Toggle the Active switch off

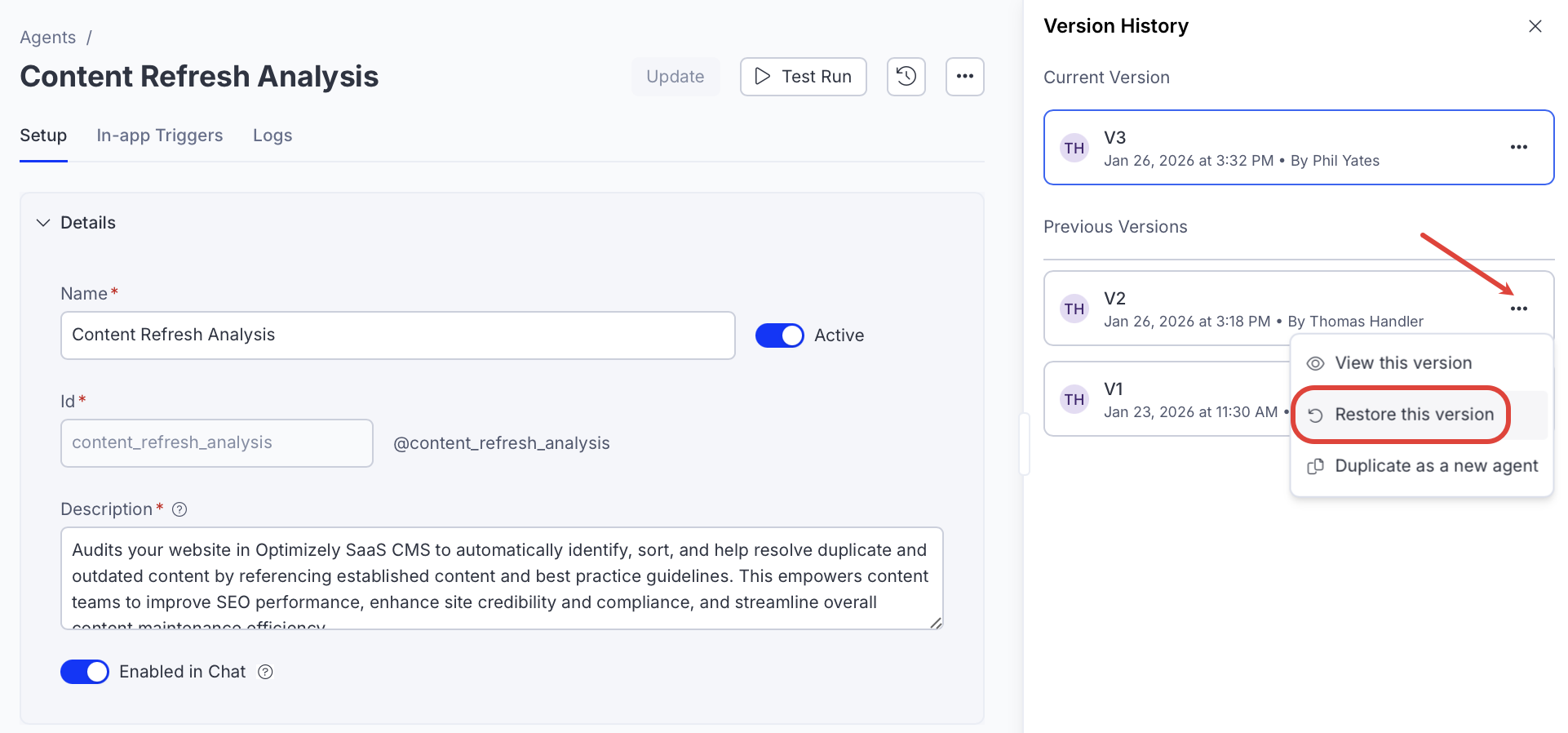pos(779,335)
